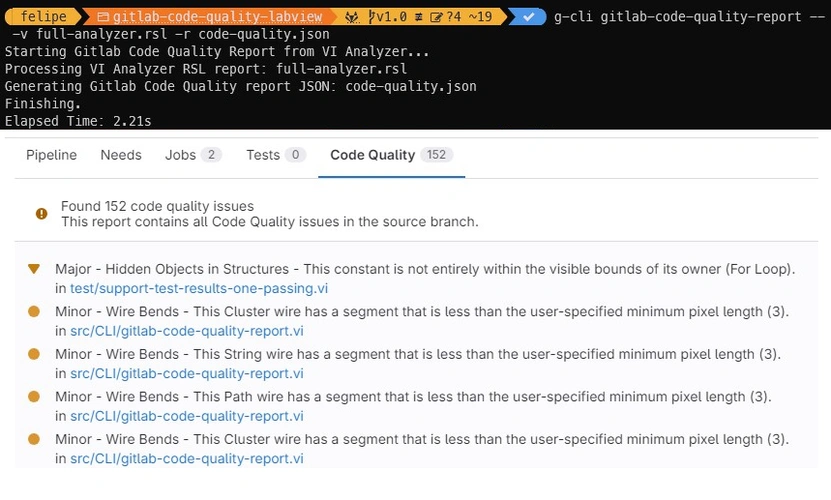The height and width of the screenshot is (500, 831).
Task: Click severity dot for Path wire issue
Action: click(34, 396)
